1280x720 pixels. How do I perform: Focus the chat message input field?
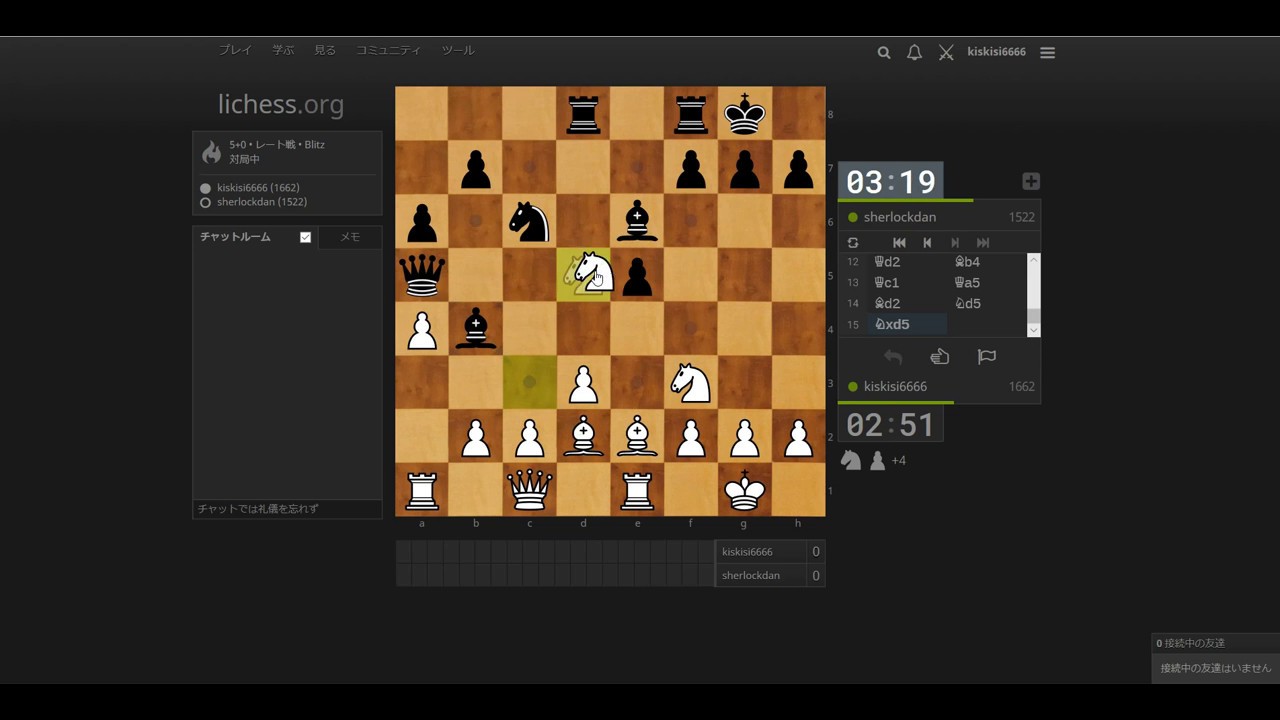[287, 509]
